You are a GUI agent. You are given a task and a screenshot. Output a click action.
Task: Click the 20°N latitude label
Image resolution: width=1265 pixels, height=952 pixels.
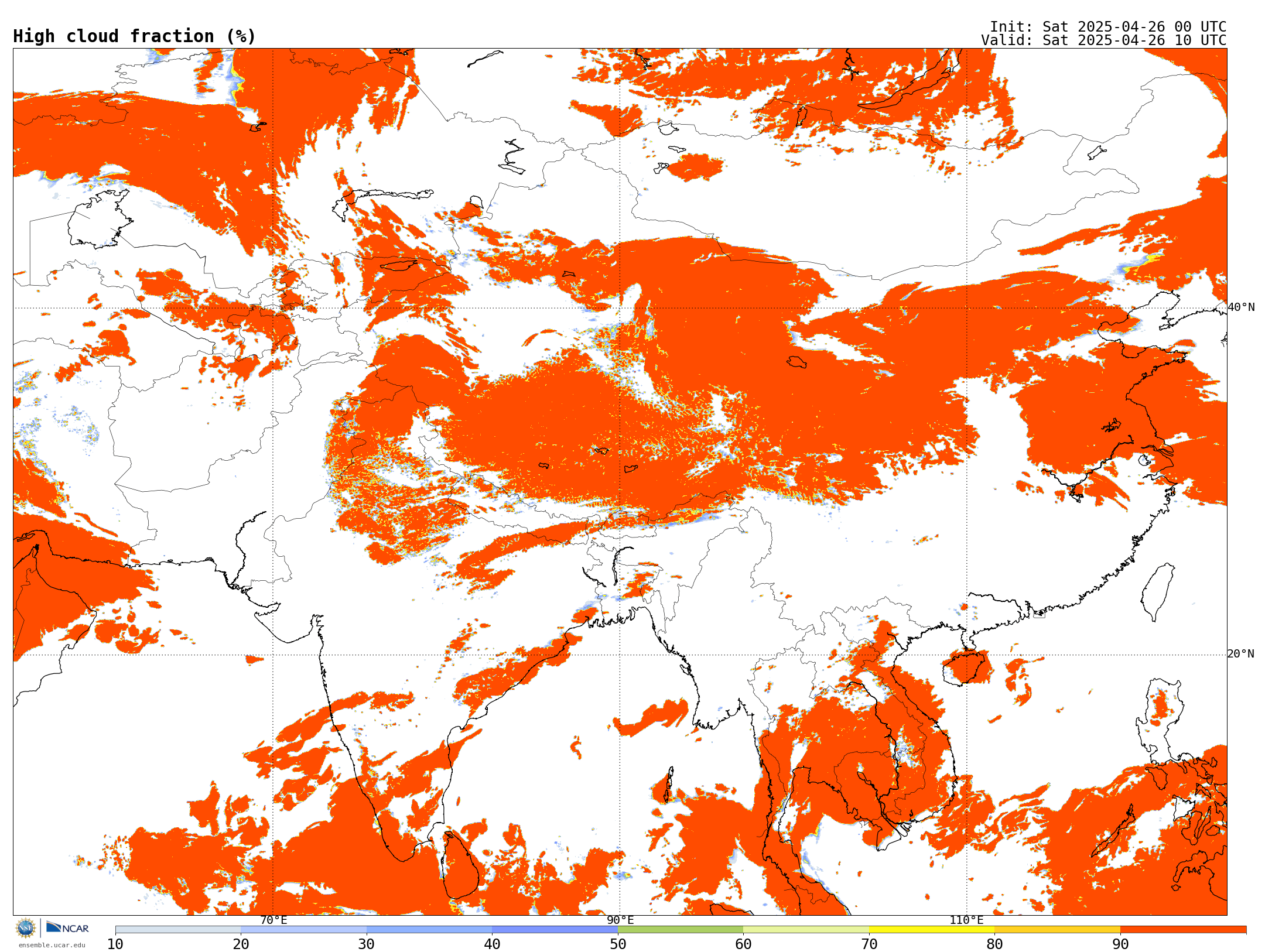tap(1241, 653)
